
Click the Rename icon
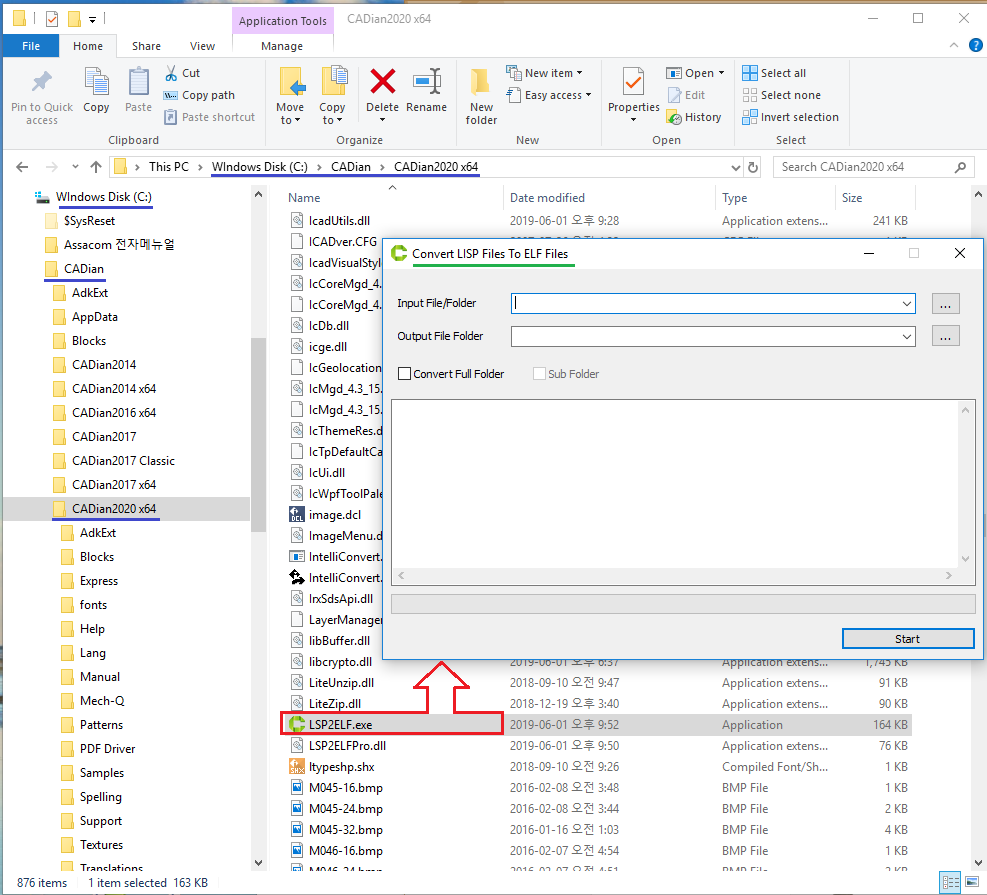(427, 81)
